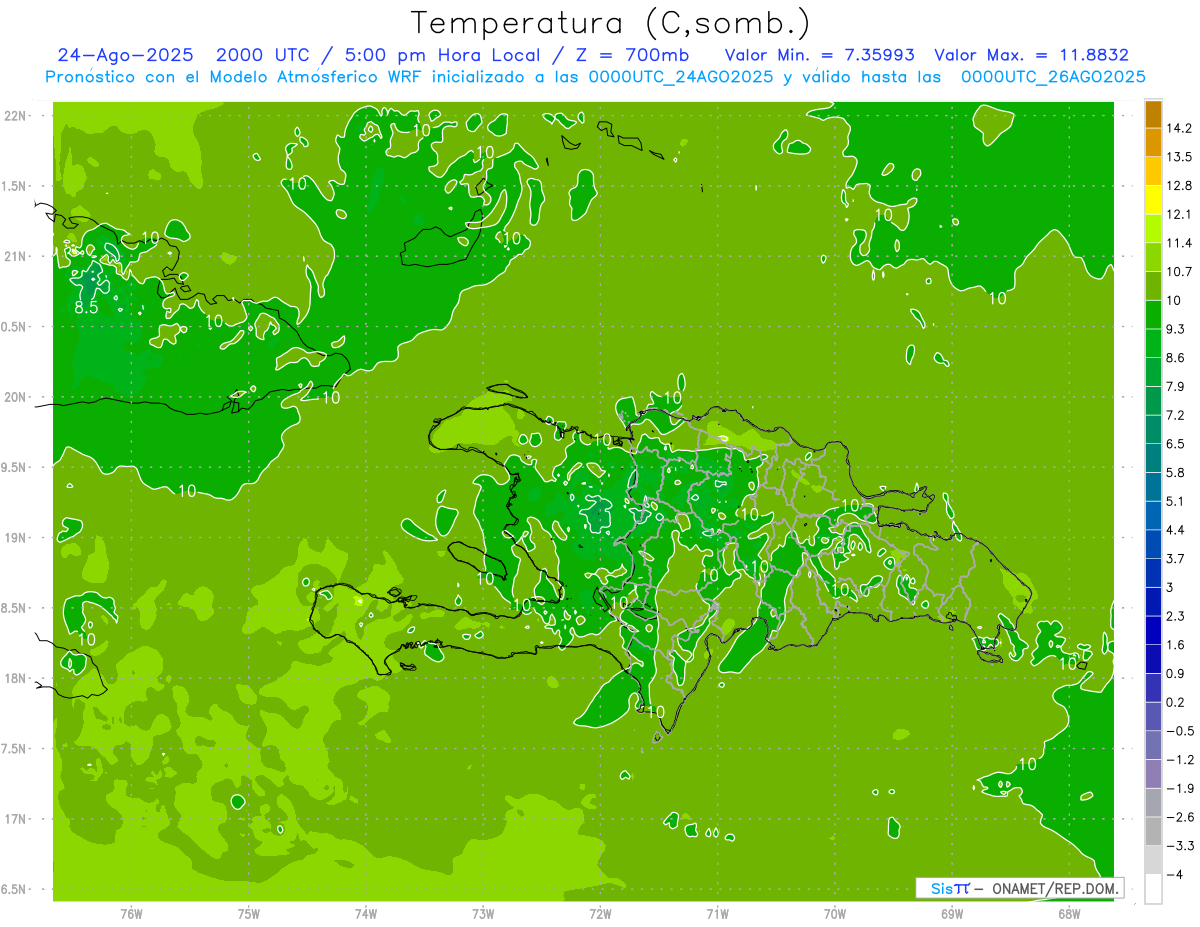Click the '0000UTC_26AGO2025' valid-until timestamp
The image size is (1200, 927).
point(1053,77)
